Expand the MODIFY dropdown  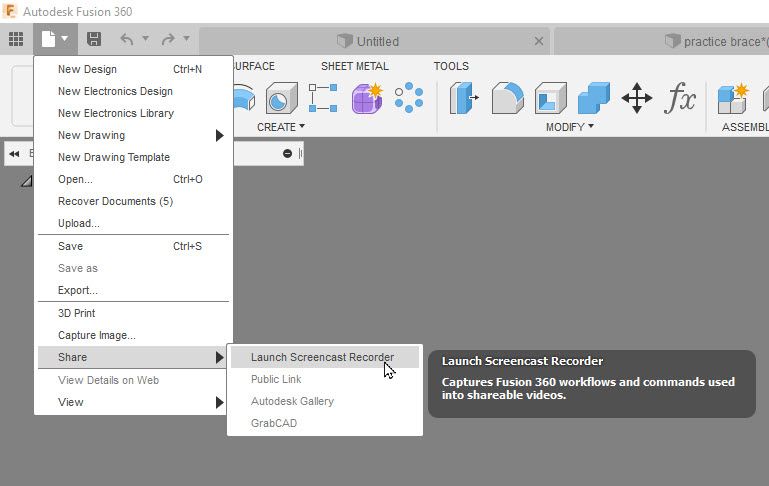(x=570, y=127)
